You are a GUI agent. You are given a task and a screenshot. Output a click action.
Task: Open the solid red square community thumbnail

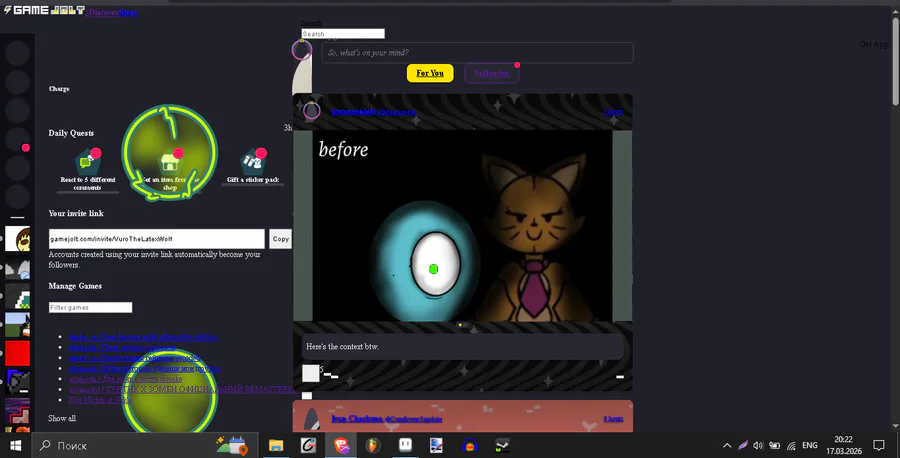[x=17, y=354]
